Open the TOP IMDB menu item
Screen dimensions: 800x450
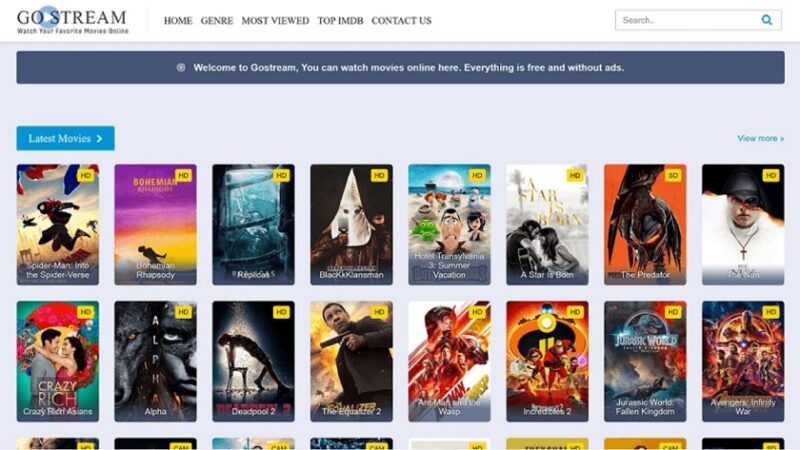coord(340,20)
